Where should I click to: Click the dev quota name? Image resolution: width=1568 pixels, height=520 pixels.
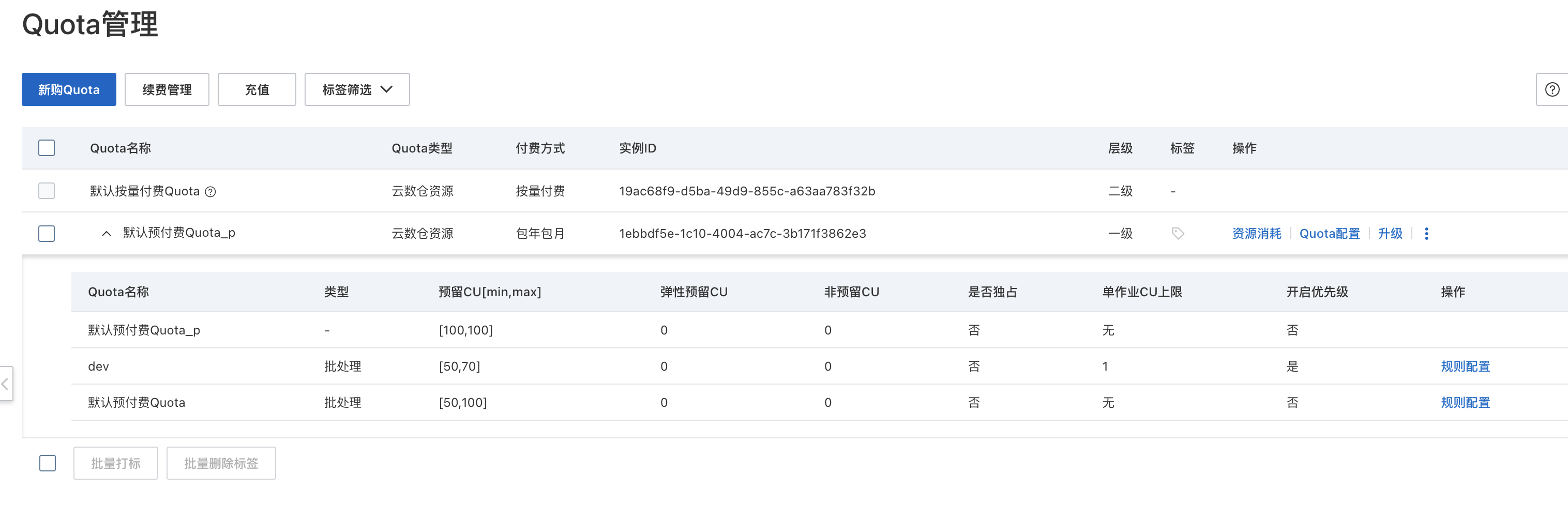click(x=99, y=366)
